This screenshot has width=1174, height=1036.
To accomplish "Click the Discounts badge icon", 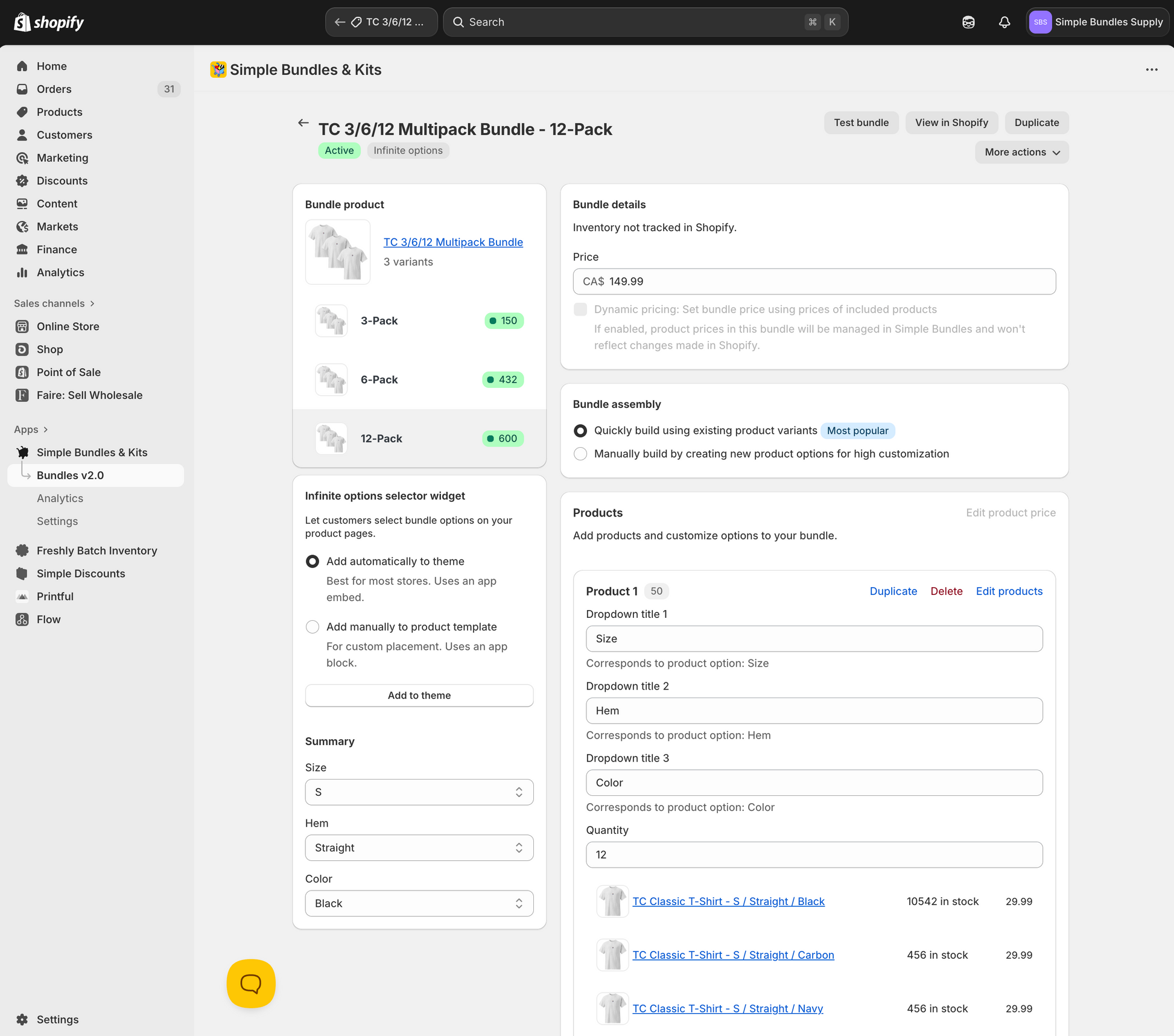I will tap(22, 181).
